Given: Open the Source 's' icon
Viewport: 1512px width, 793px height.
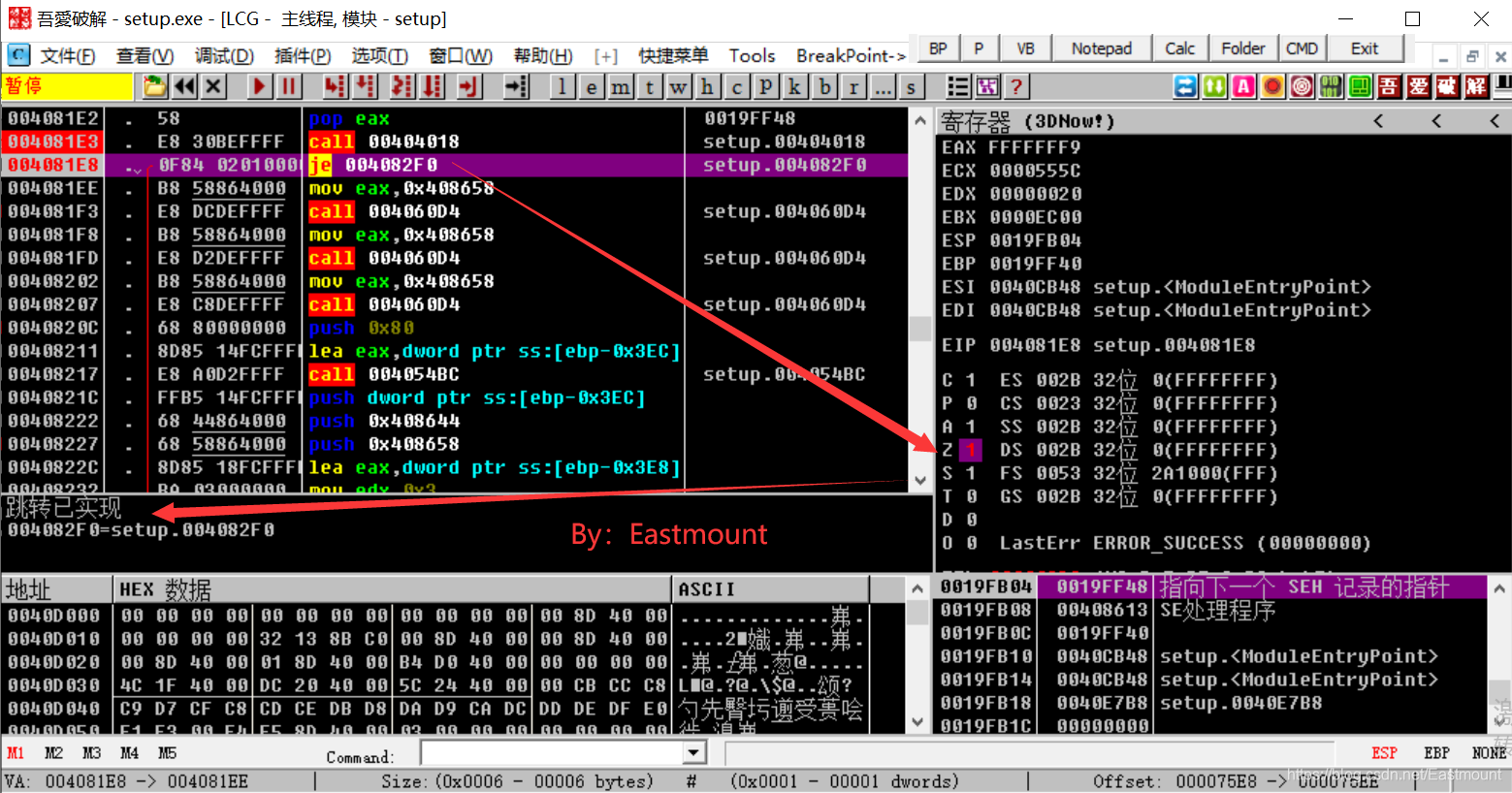Looking at the screenshot, I should [911, 86].
